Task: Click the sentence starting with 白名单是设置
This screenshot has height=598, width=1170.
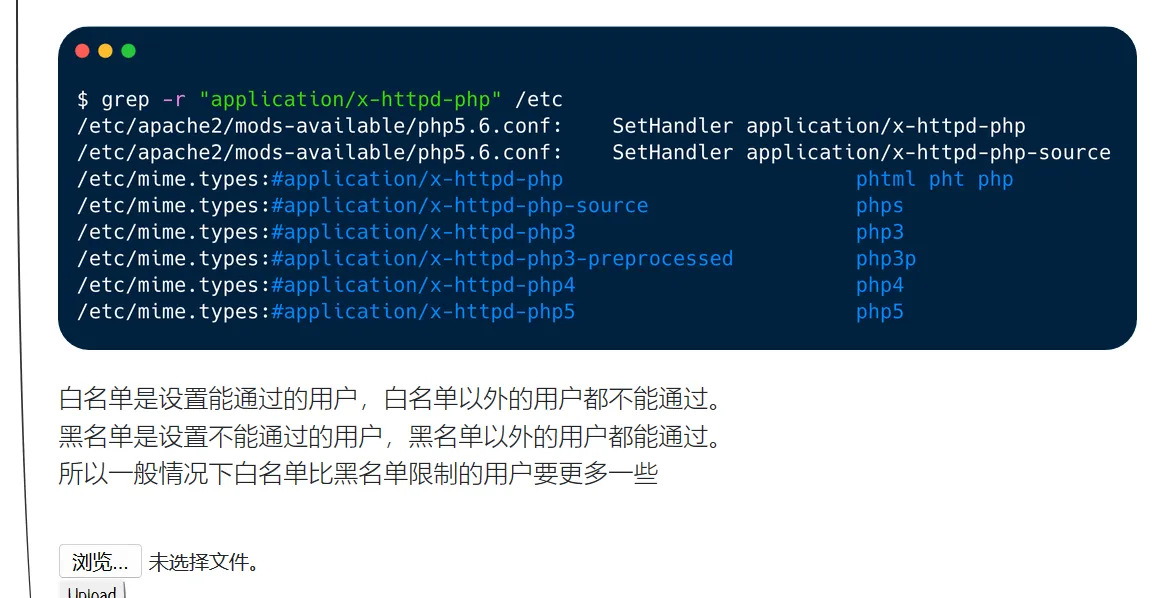Action: (x=390, y=400)
